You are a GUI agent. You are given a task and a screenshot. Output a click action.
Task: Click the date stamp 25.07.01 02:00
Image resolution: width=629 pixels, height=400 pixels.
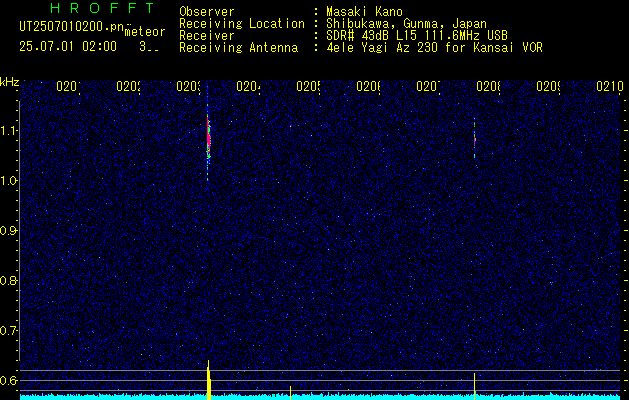(68, 47)
